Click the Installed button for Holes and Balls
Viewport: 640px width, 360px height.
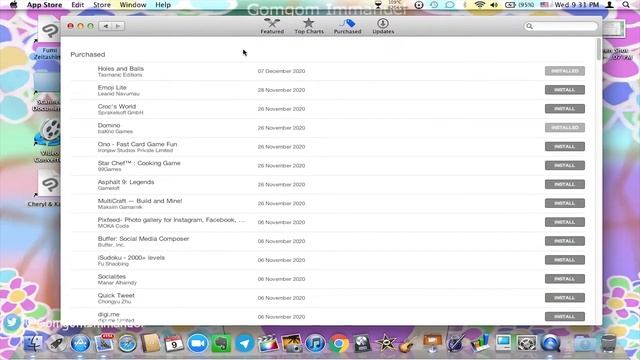click(564, 71)
